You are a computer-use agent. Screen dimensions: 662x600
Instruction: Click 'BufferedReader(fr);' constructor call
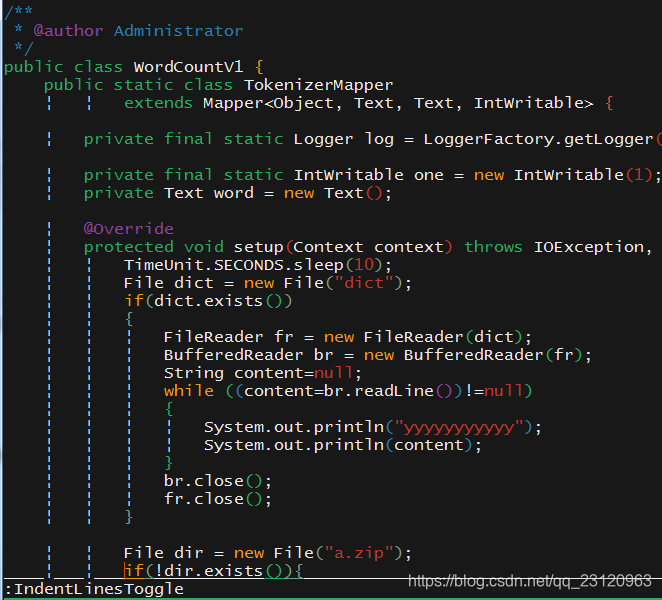pyautogui.click(x=498, y=355)
